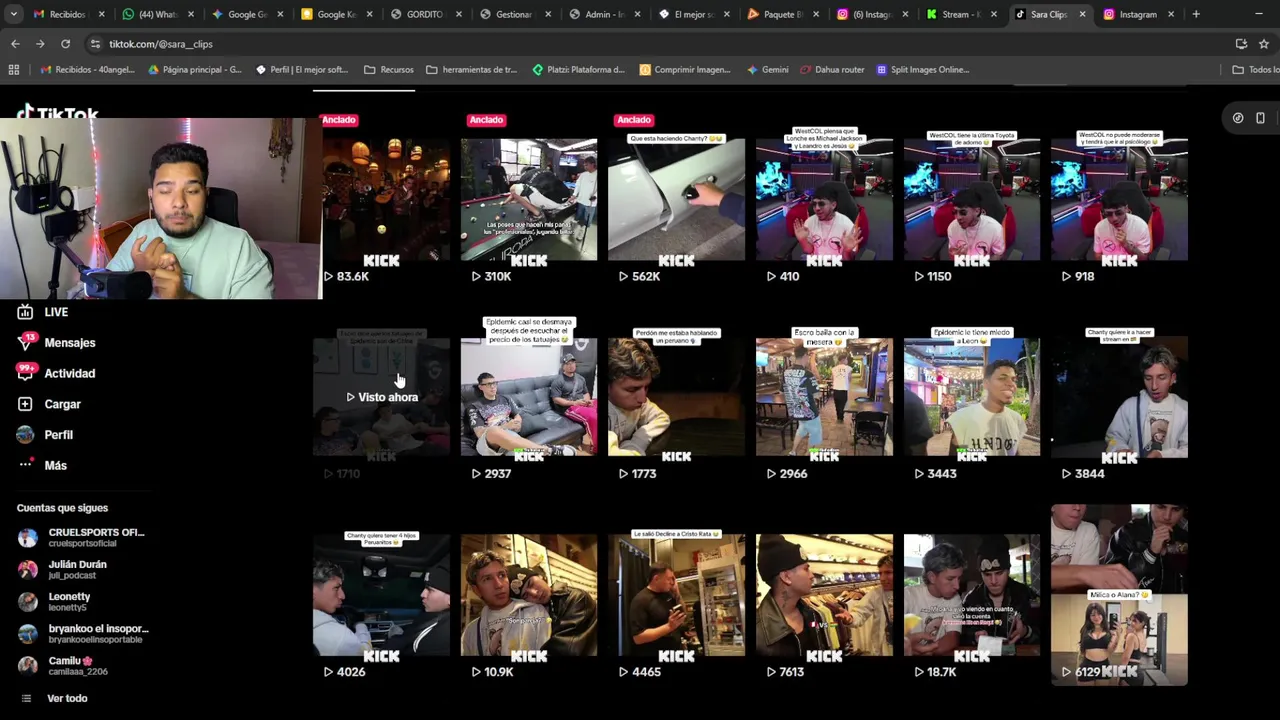Play pinned car door video 562K views
Image resolution: width=1280 pixels, height=720 pixels.
pos(676,199)
